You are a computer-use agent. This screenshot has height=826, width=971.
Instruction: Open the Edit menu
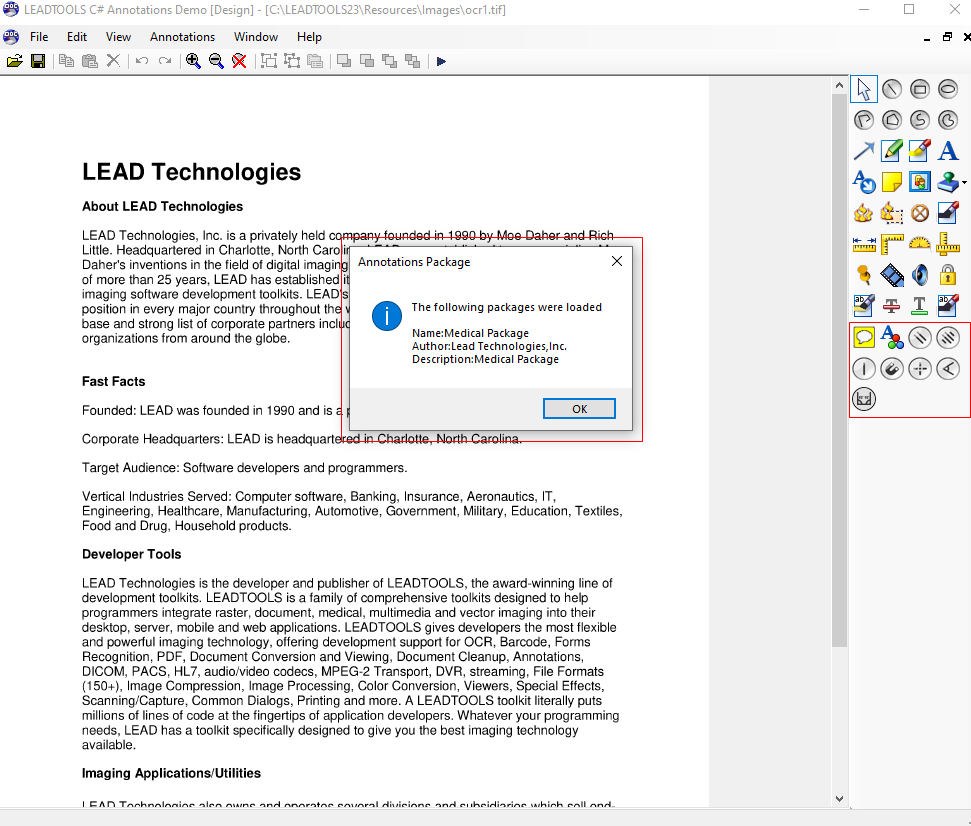tap(77, 37)
